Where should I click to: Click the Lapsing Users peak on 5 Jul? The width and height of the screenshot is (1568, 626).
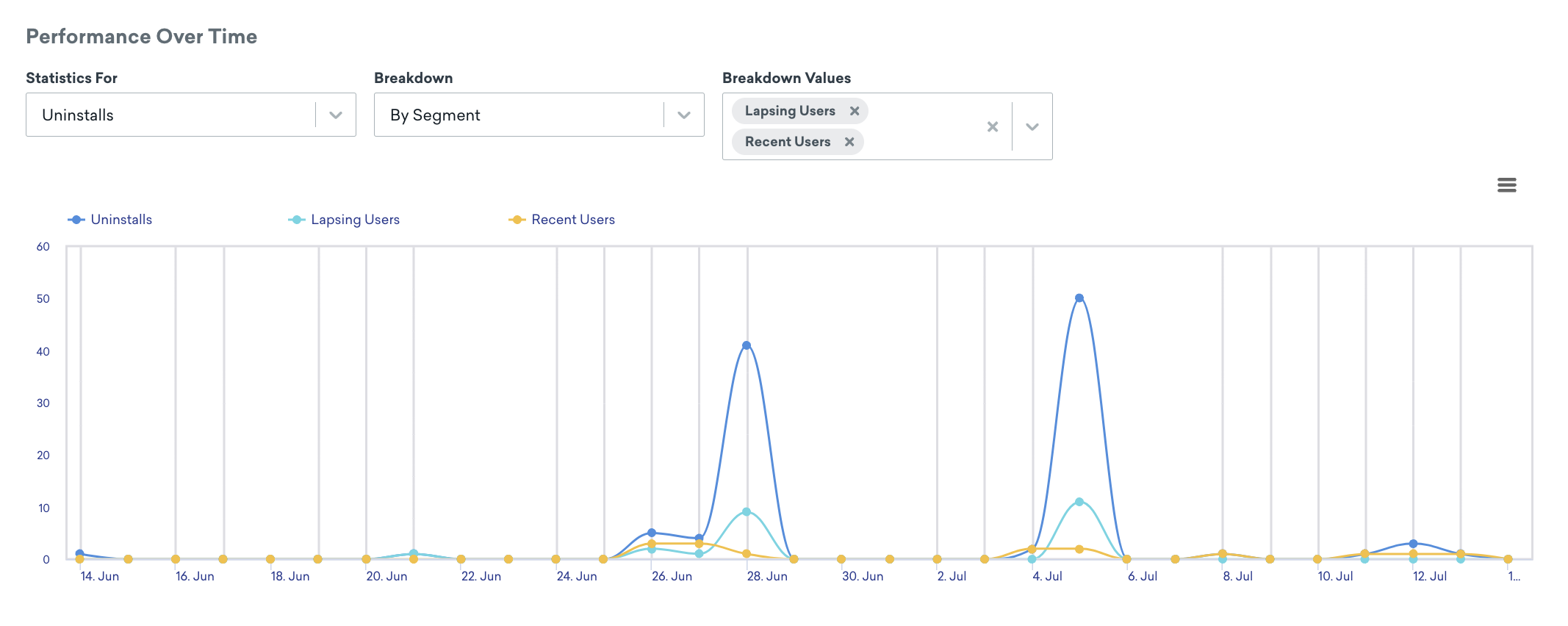click(x=1079, y=502)
